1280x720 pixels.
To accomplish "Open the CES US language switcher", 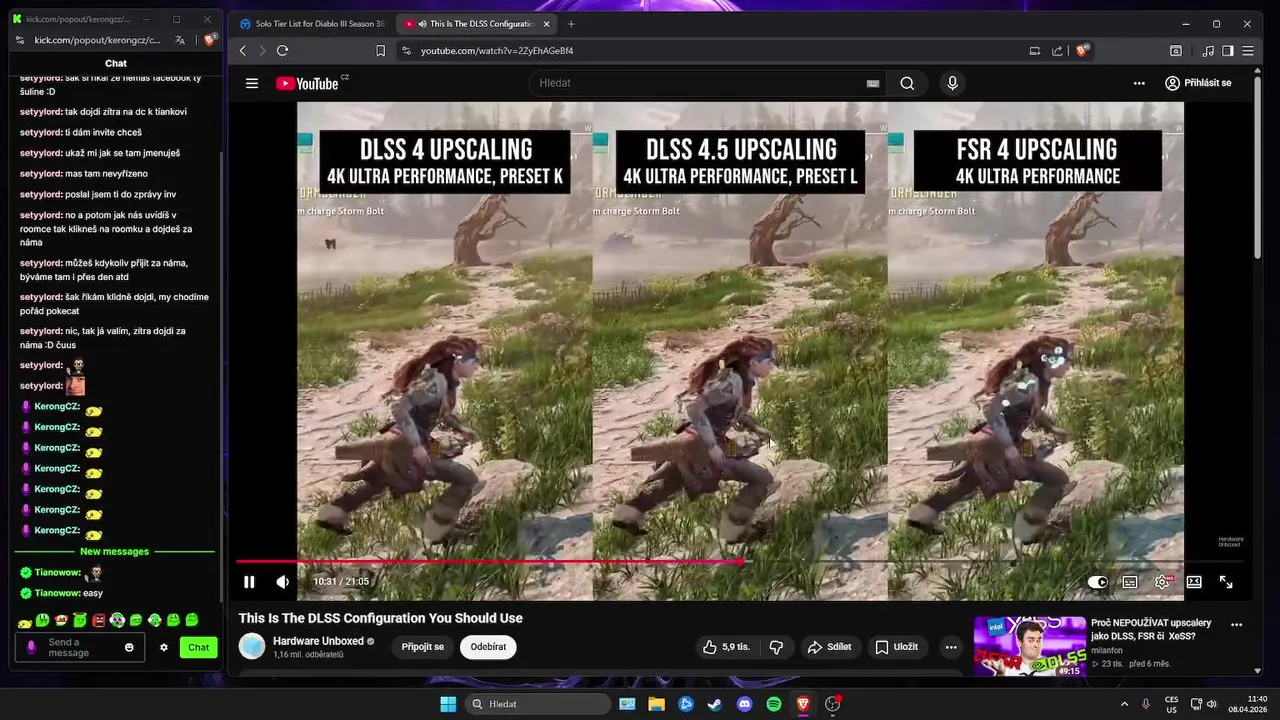I will click(1171, 704).
